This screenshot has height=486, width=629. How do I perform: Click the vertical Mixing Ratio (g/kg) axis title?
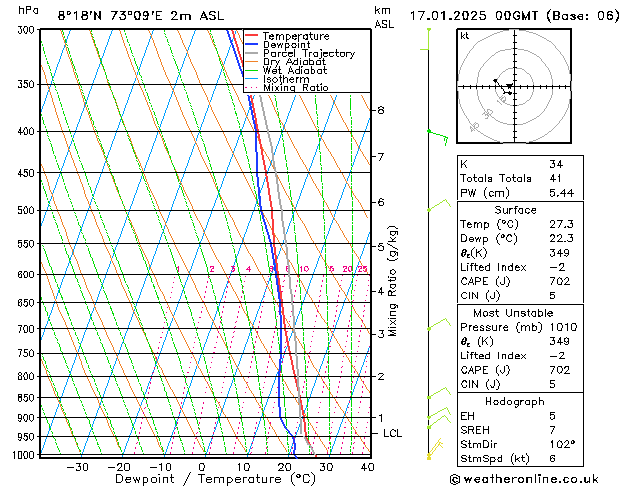392,281
